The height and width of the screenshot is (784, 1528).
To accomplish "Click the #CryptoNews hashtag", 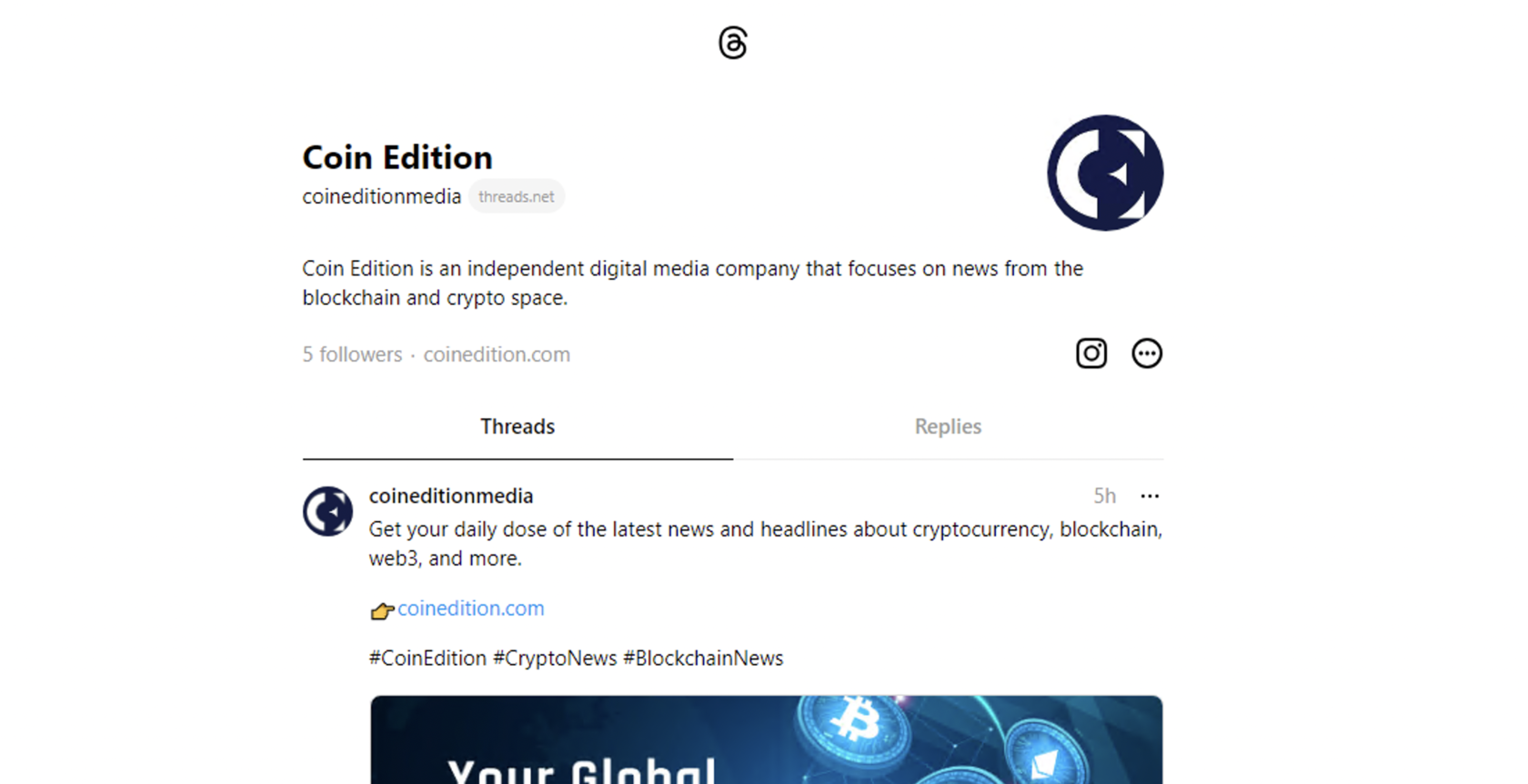I will coord(555,658).
